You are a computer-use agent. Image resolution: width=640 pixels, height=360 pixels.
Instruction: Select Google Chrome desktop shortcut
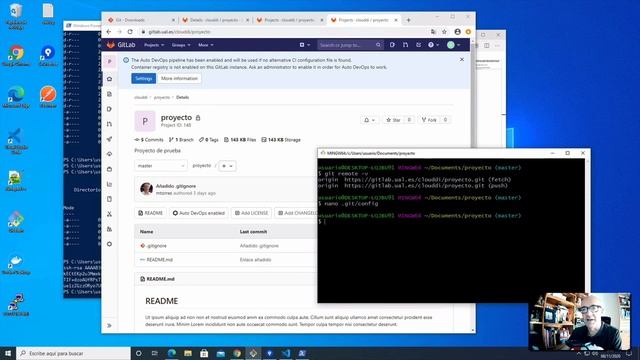pyautogui.click(x=16, y=56)
